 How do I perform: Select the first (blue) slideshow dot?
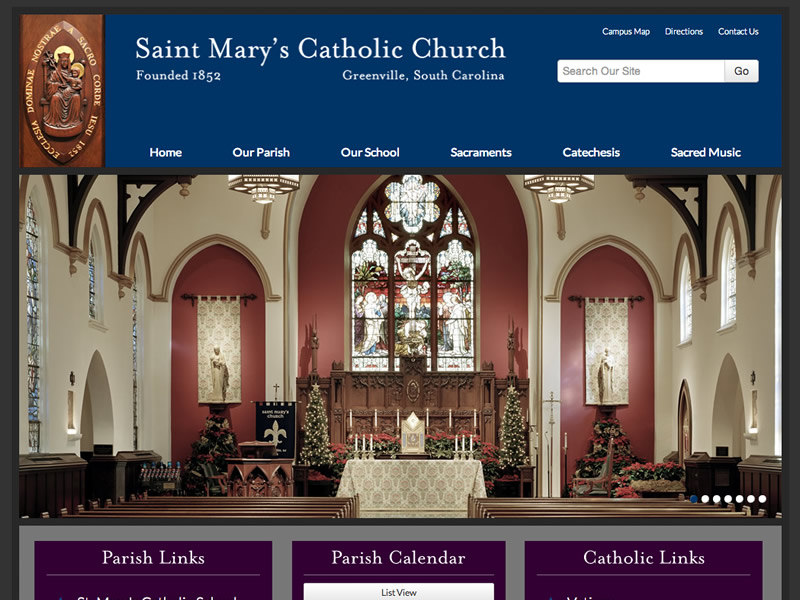coord(694,498)
